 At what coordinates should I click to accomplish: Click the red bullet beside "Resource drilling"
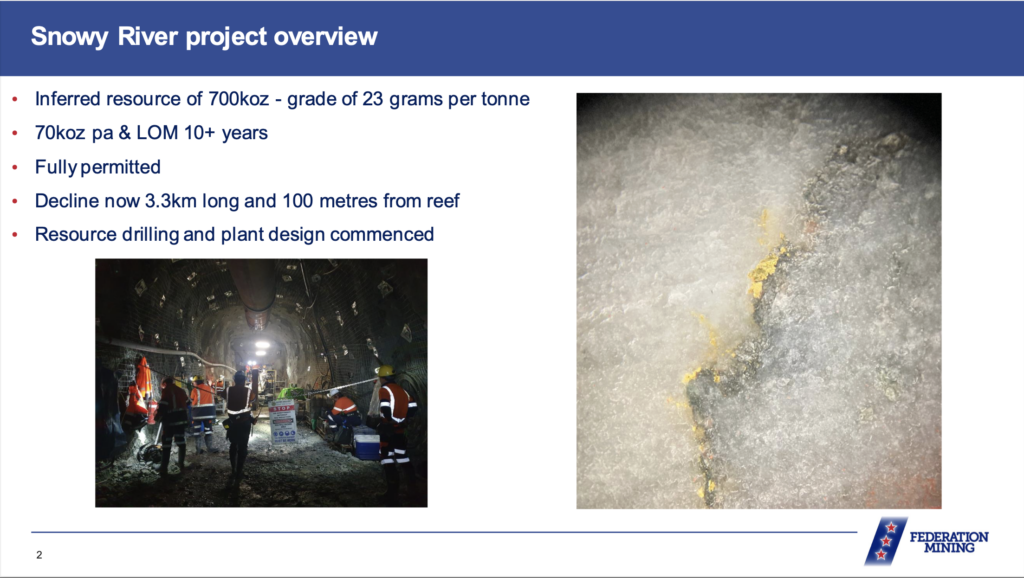(x=14, y=235)
